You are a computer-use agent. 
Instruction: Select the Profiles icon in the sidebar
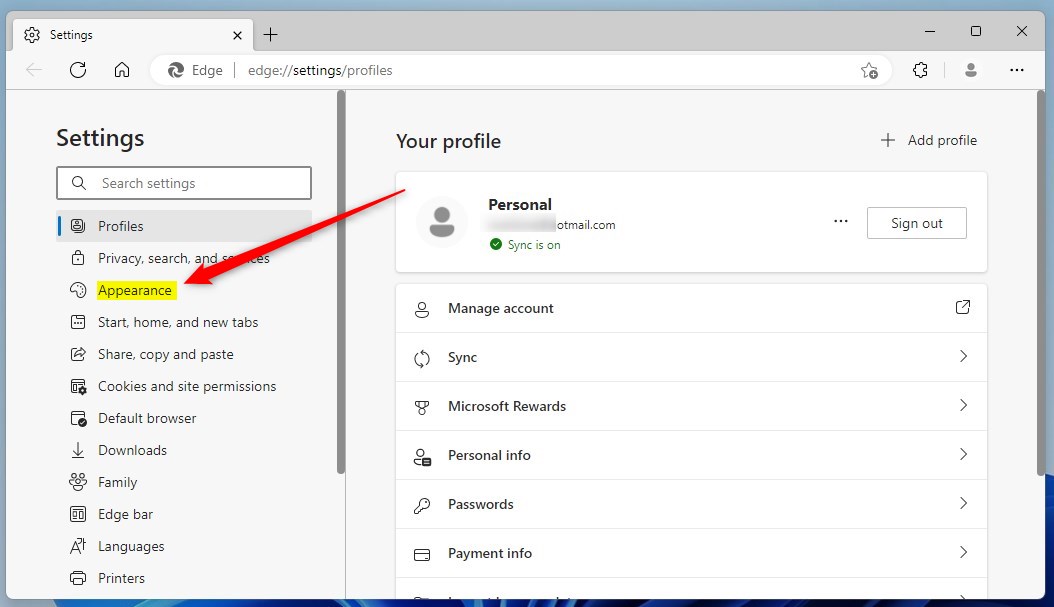pos(78,226)
